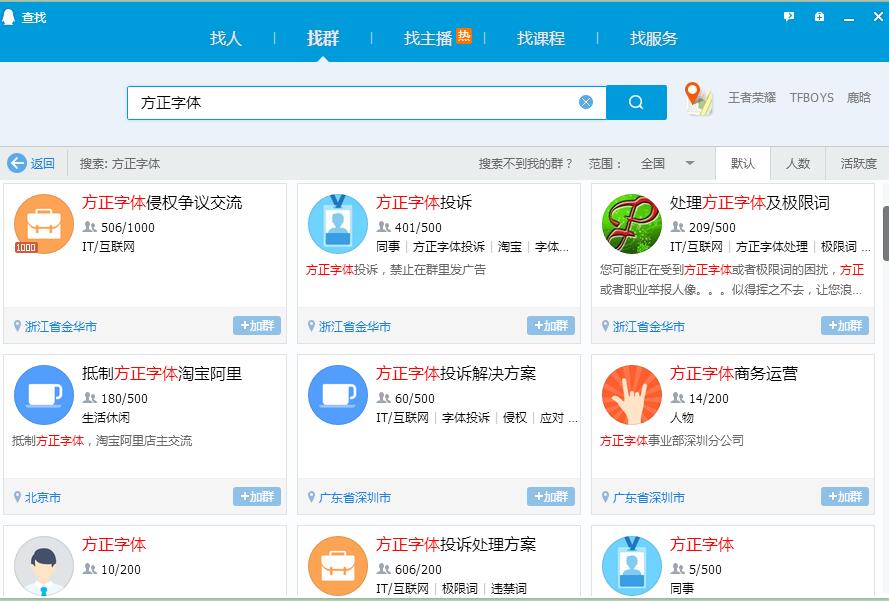Open avatar of 方正字体投诉解决方案 group
This screenshot has height=601, width=889.
pos(338,395)
